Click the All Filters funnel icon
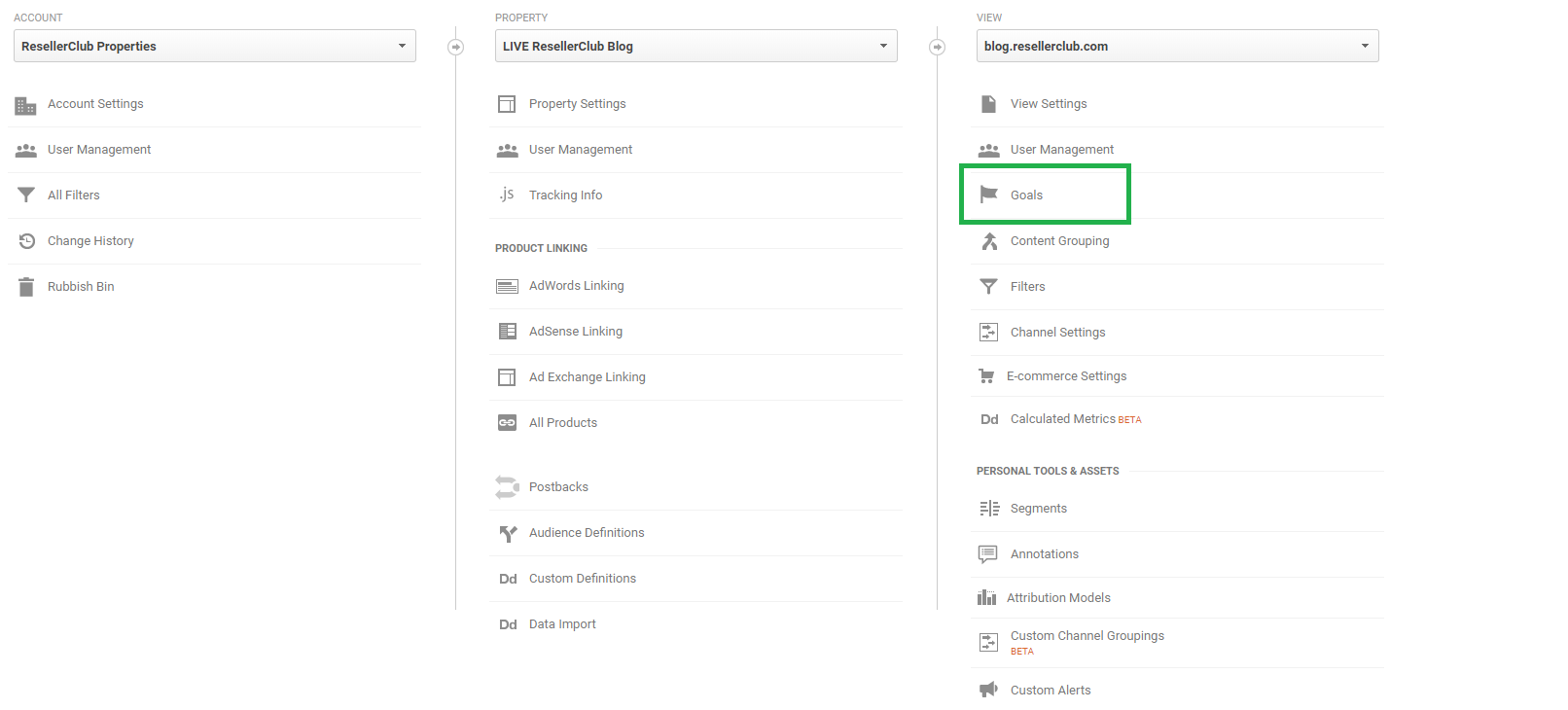This screenshot has width=1568, height=710. pos(26,195)
